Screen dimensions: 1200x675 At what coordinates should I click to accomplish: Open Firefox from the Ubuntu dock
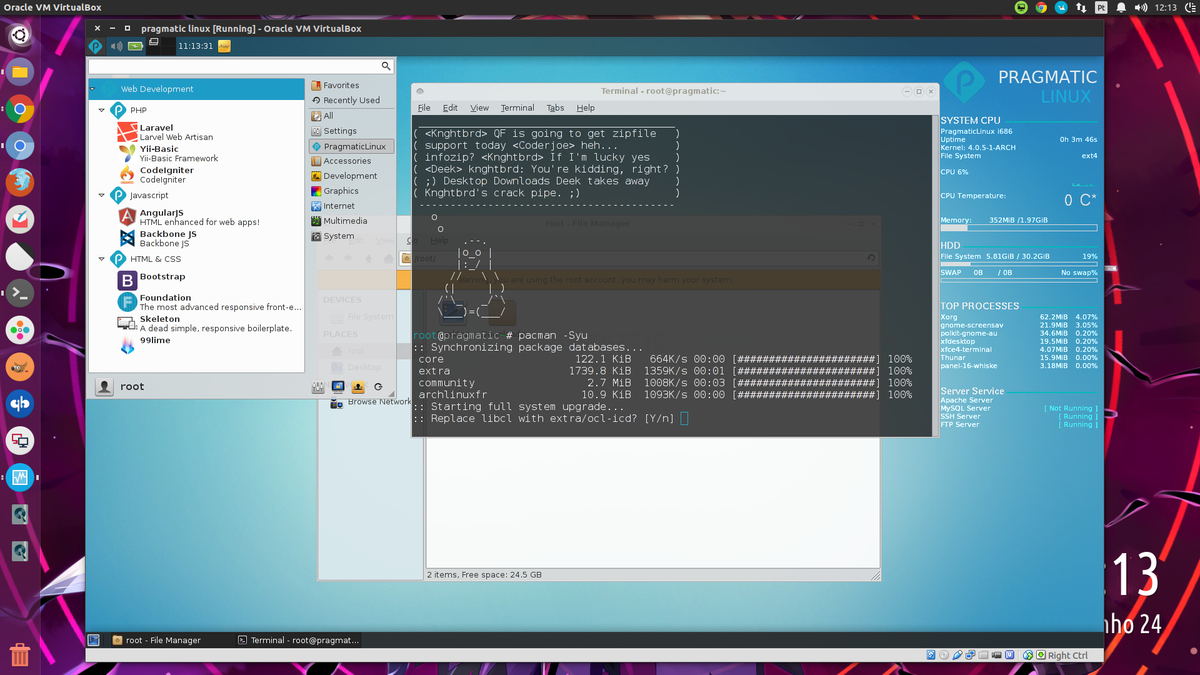tap(20, 183)
